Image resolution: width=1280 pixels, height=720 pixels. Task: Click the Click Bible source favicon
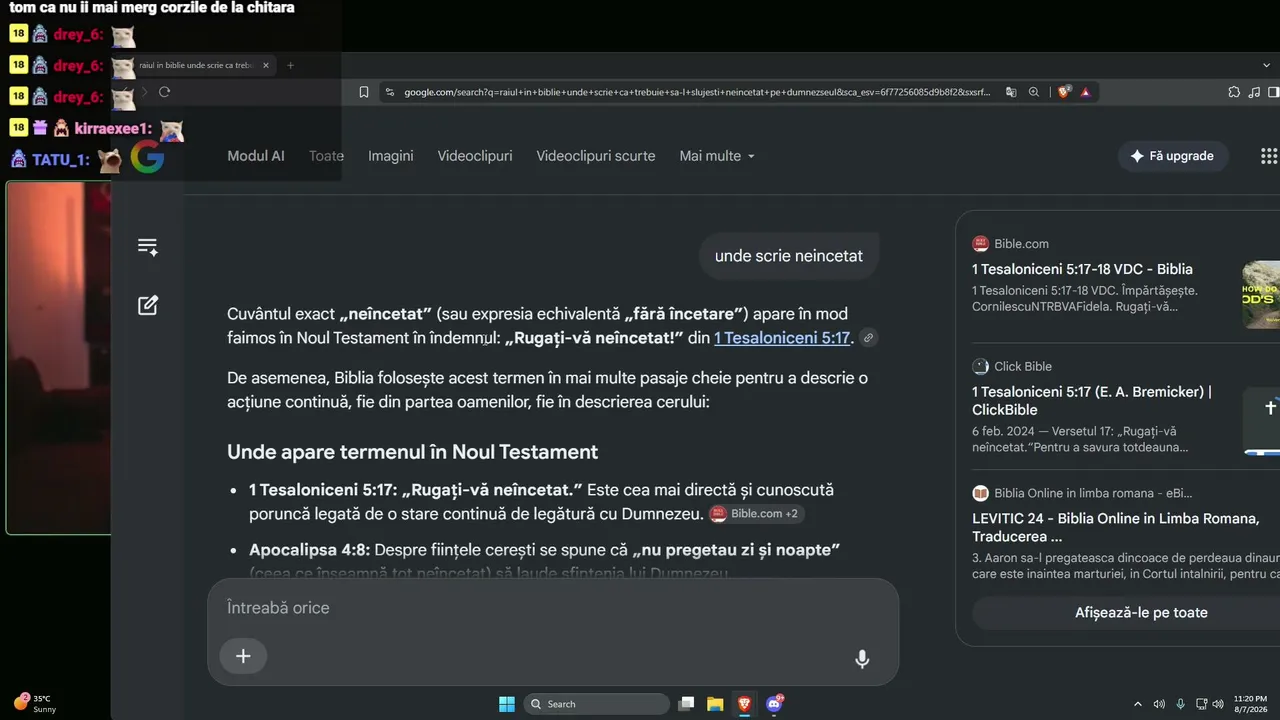coord(980,366)
